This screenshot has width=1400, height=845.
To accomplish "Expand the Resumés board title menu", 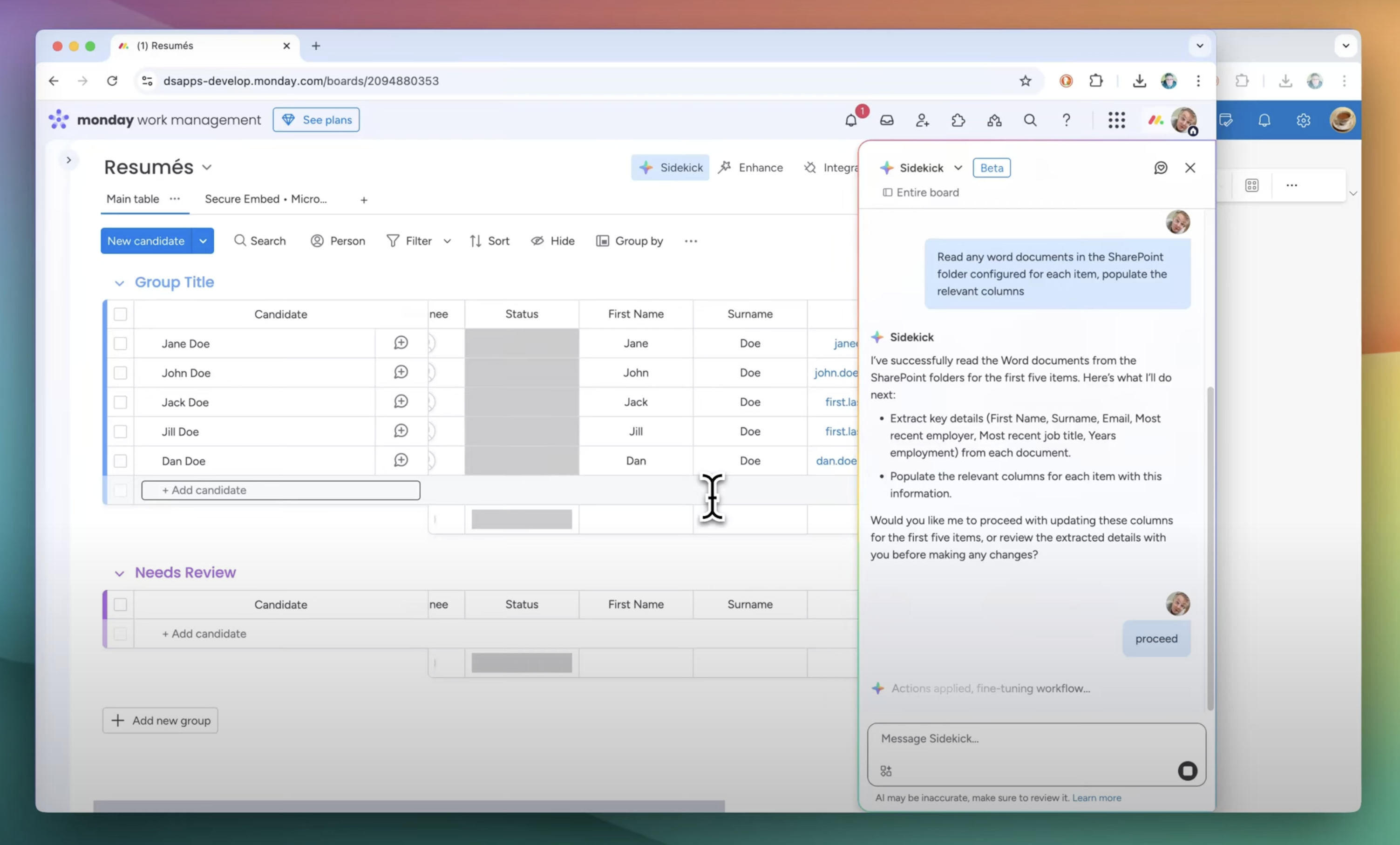I will point(207,167).
